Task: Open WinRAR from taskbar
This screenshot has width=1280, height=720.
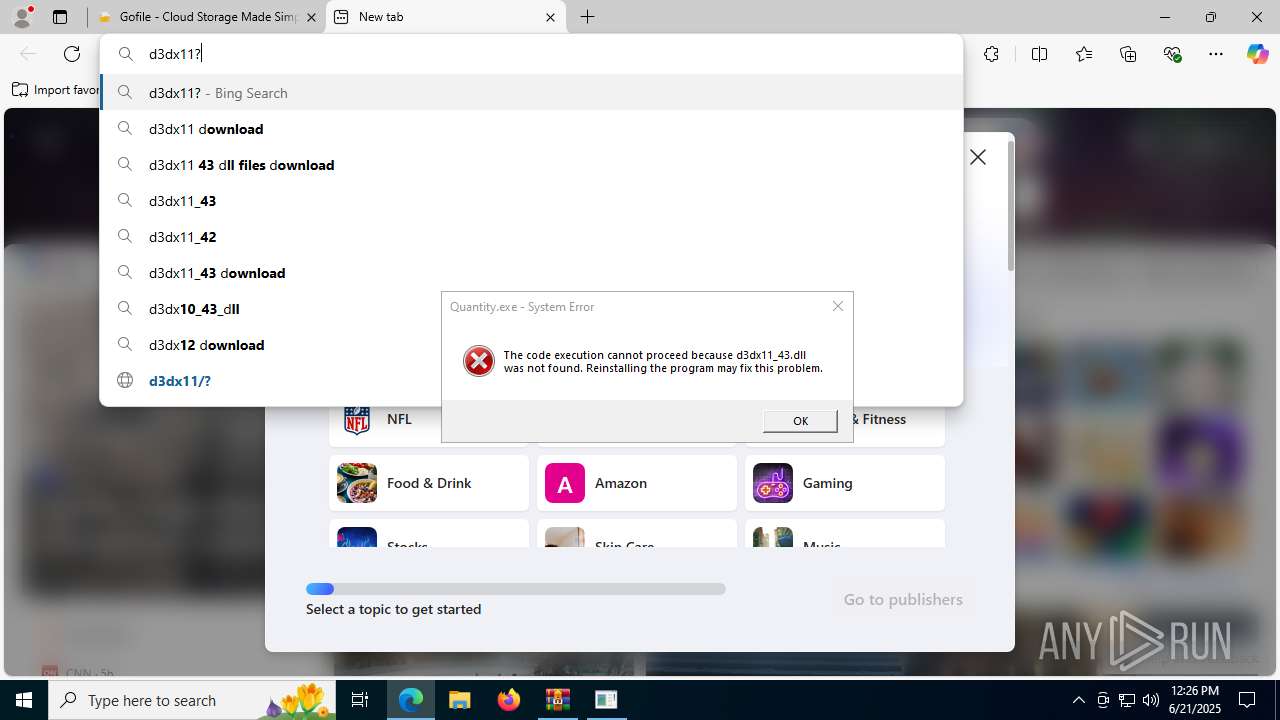Action: click(x=557, y=700)
